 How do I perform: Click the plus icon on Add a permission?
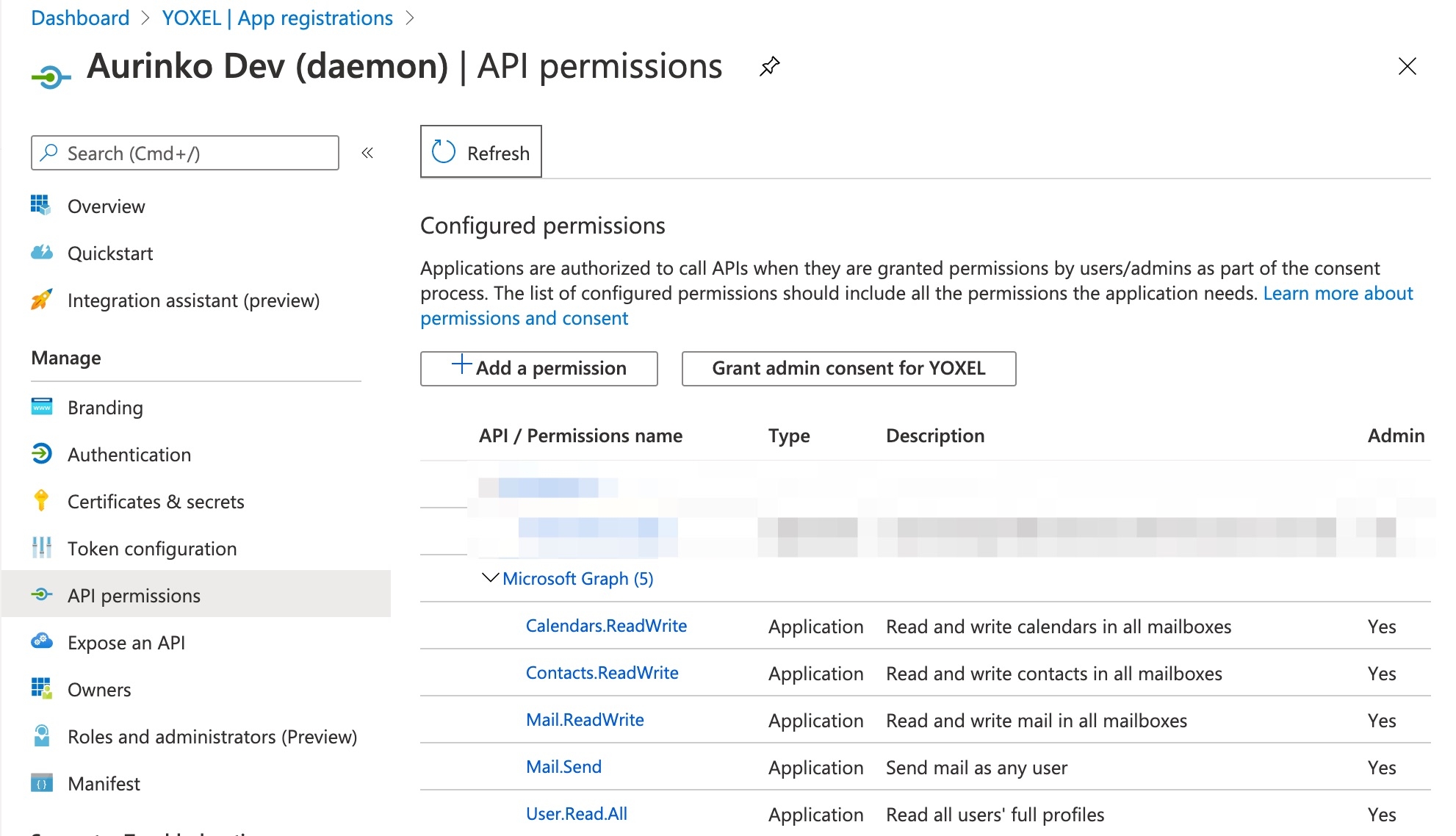(461, 364)
